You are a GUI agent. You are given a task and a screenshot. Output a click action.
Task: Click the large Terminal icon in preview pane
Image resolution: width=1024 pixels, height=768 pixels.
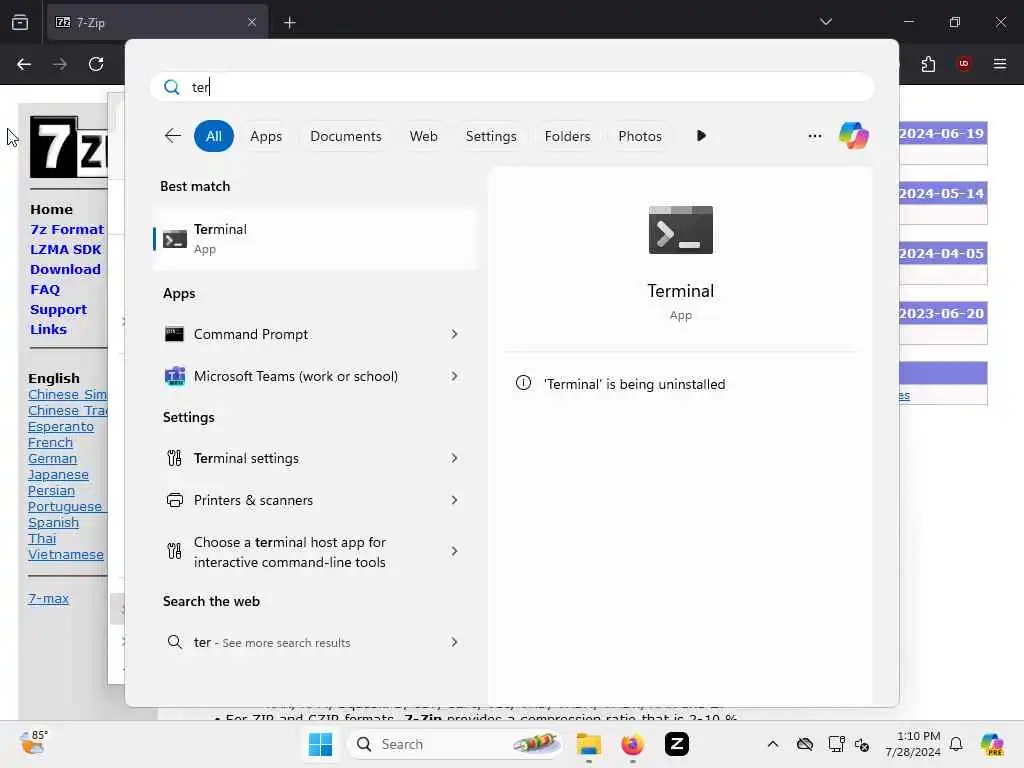[x=680, y=230]
